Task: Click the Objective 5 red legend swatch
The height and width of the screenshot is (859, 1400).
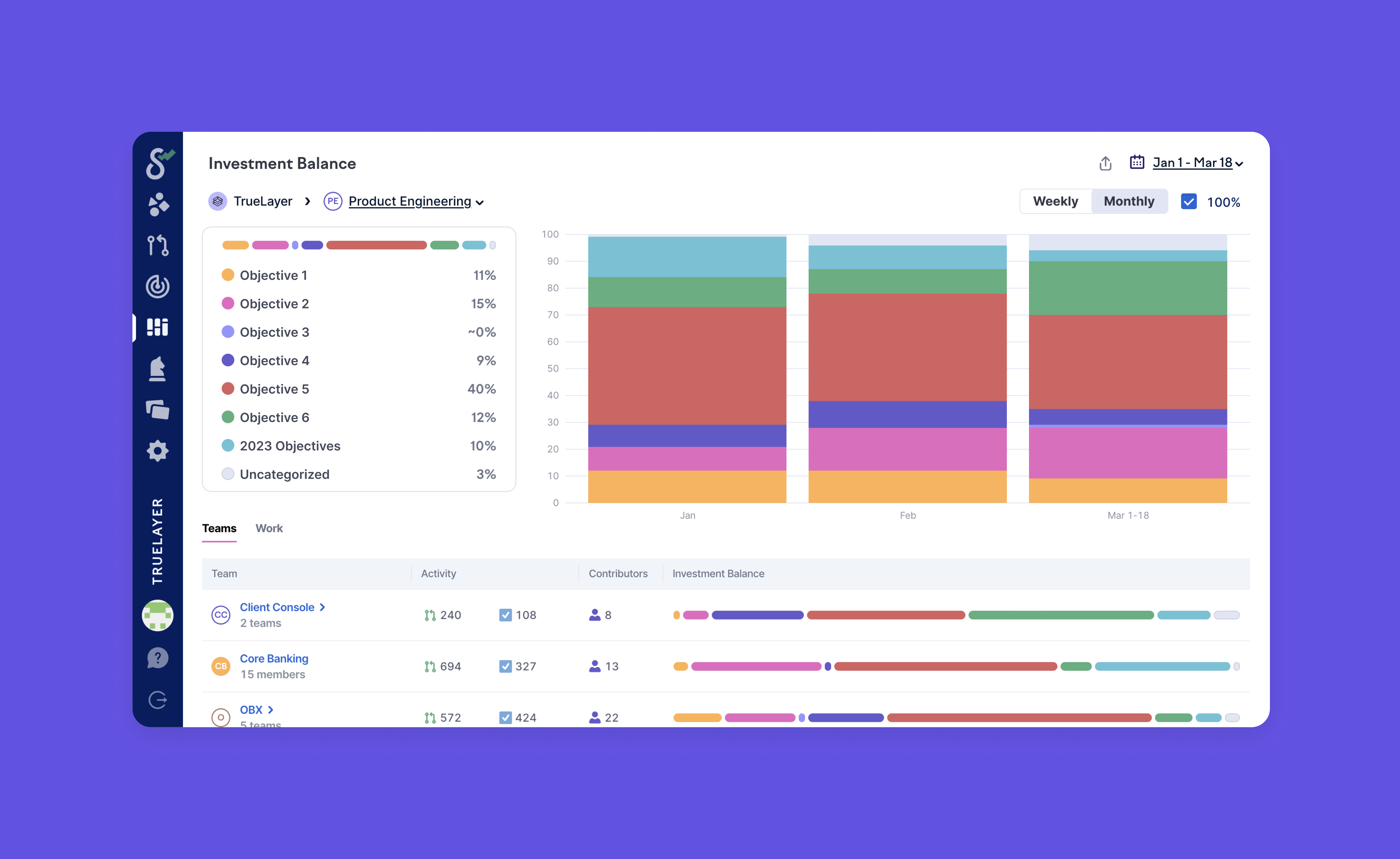Action: point(228,389)
